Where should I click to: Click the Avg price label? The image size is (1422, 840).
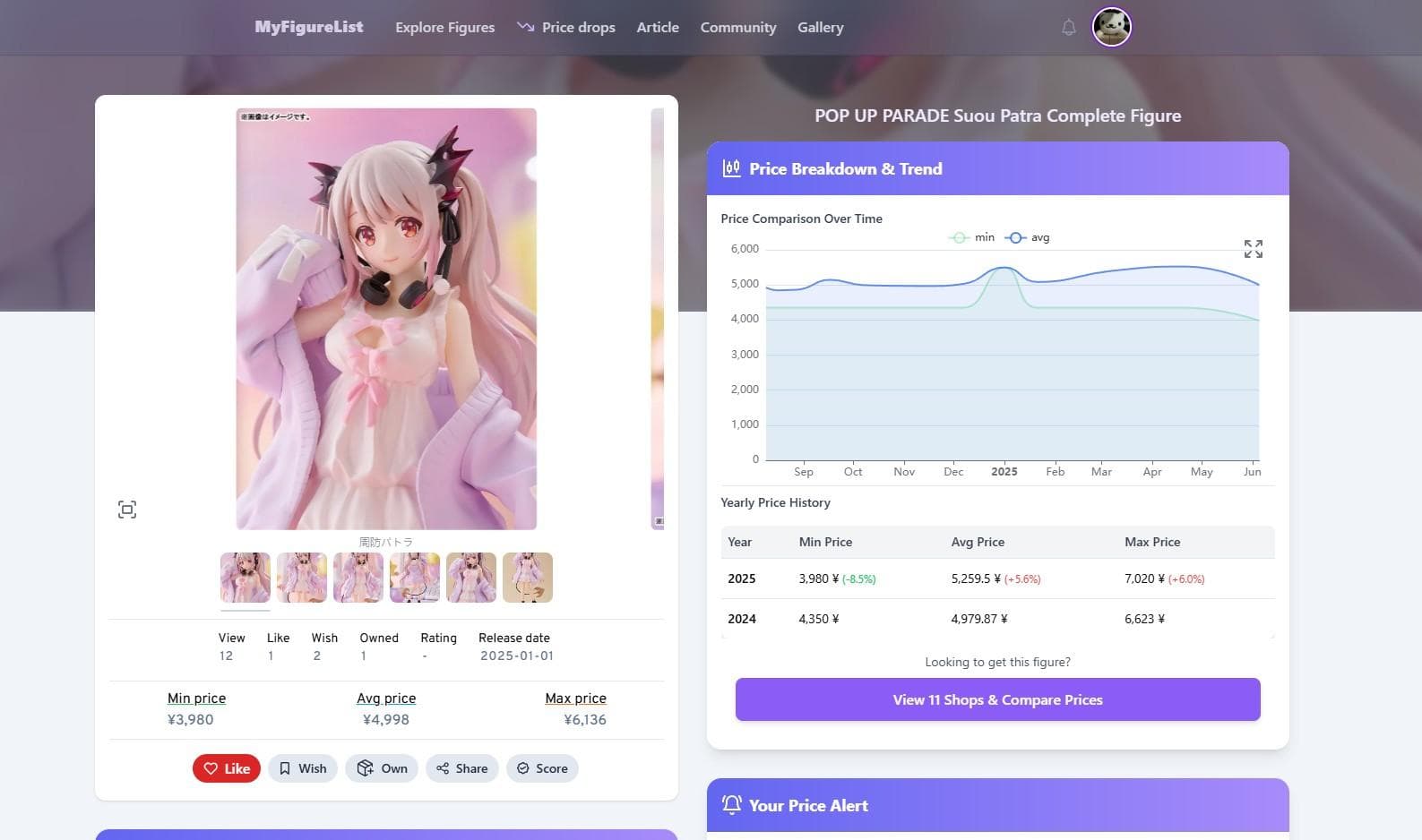click(386, 698)
